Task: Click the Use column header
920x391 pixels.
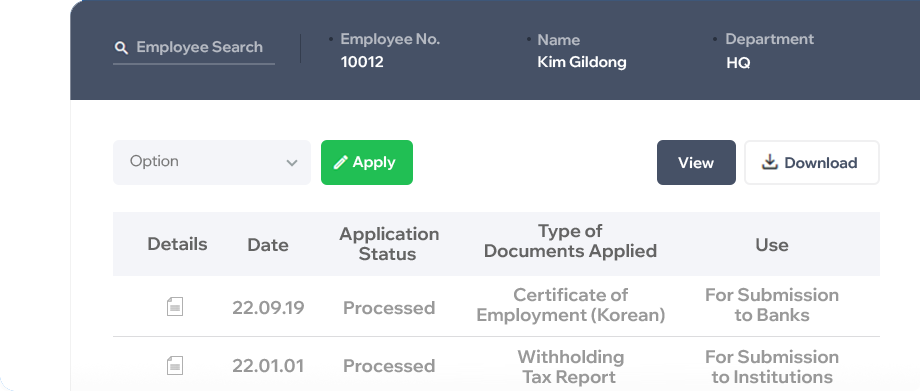Action: [772, 245]
